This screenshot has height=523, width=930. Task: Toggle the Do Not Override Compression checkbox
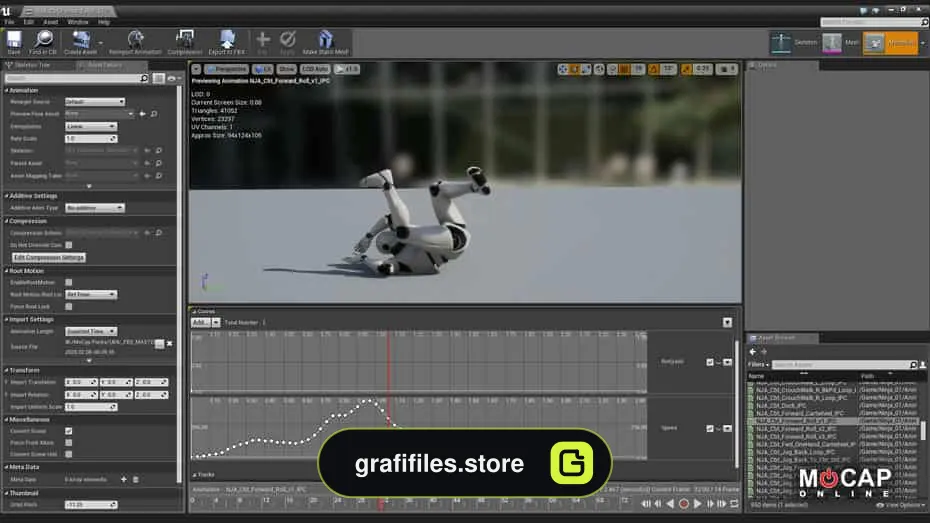click(x=69, y=245)
